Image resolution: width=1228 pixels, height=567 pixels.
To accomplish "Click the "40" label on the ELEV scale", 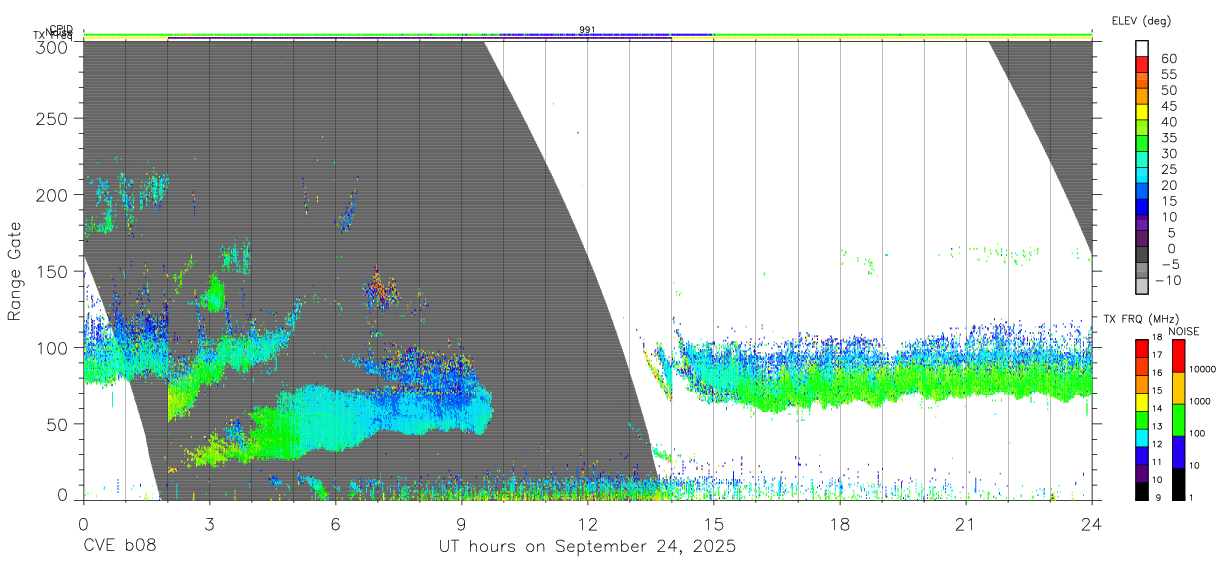I will pyautogui.click(x=1168, y=122).
